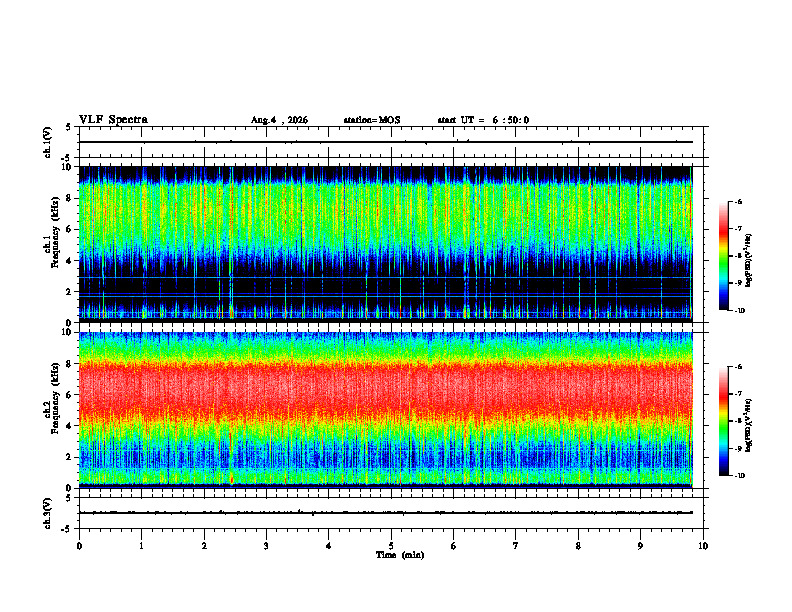Click the ch.1 spectrogram color scale bar
The image size is (792, 612).
click(723, 256)
